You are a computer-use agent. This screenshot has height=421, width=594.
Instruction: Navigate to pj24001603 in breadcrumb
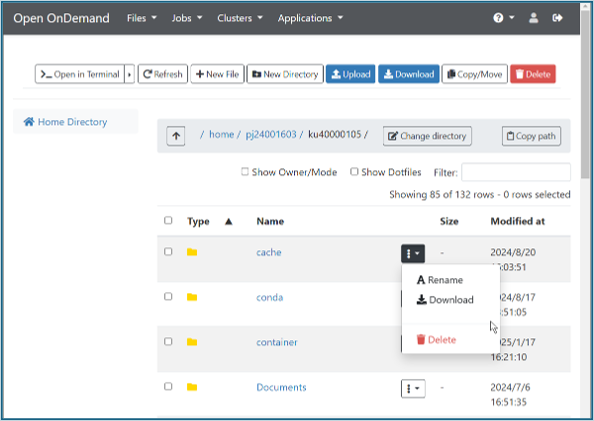(271, 135)
